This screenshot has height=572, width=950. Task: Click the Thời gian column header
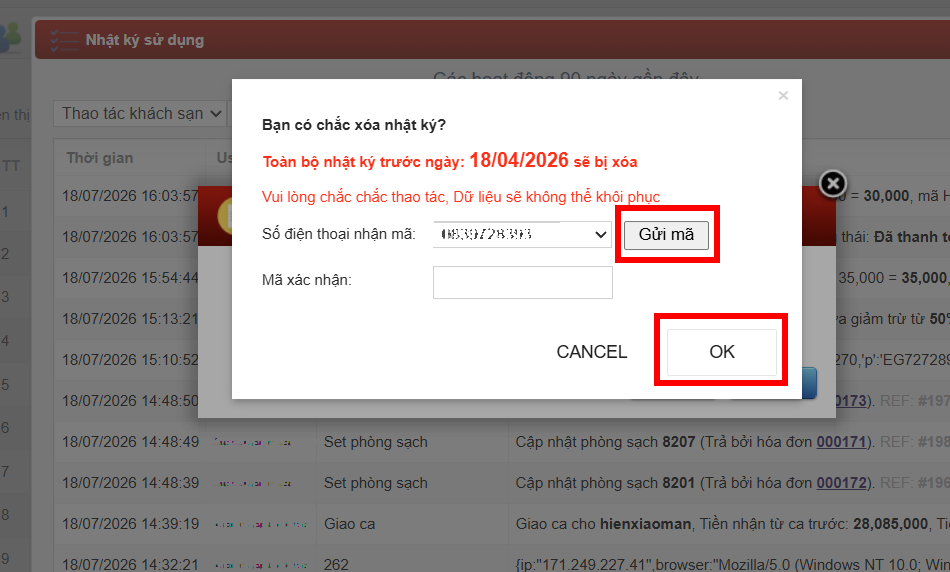(x=99, y=158)
